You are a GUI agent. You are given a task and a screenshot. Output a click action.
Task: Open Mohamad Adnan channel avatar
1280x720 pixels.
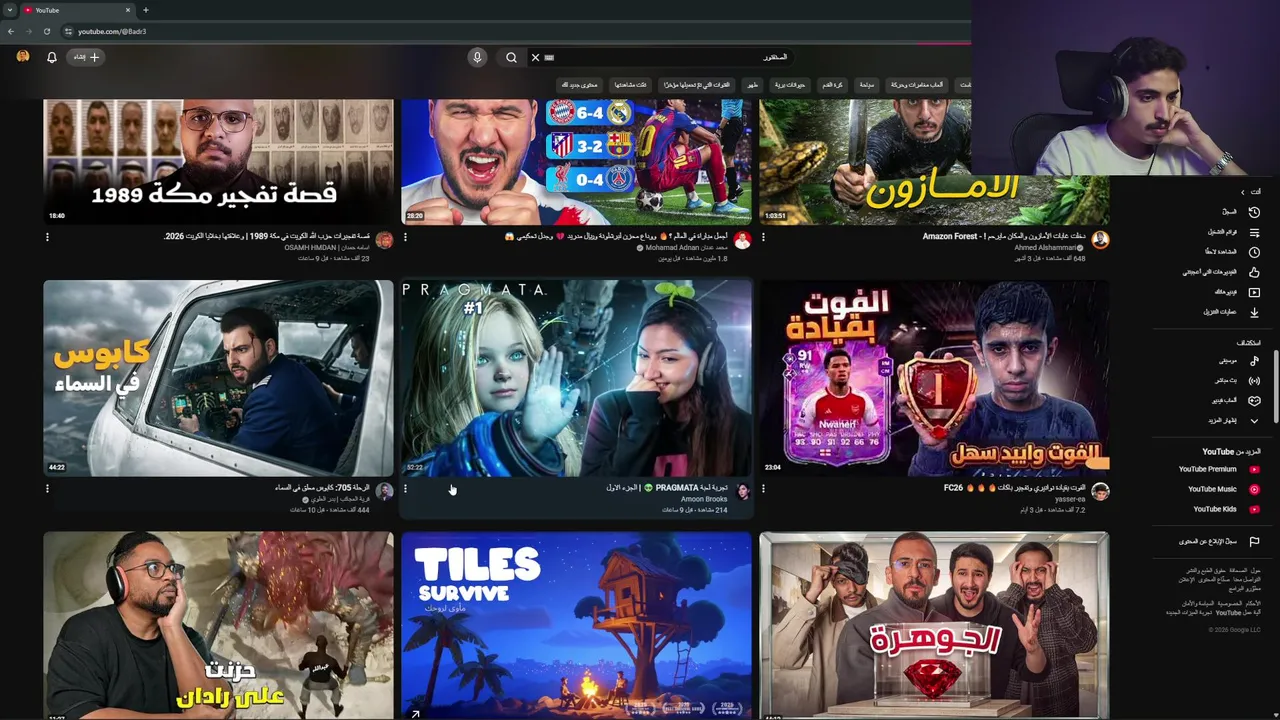[742, 241]
